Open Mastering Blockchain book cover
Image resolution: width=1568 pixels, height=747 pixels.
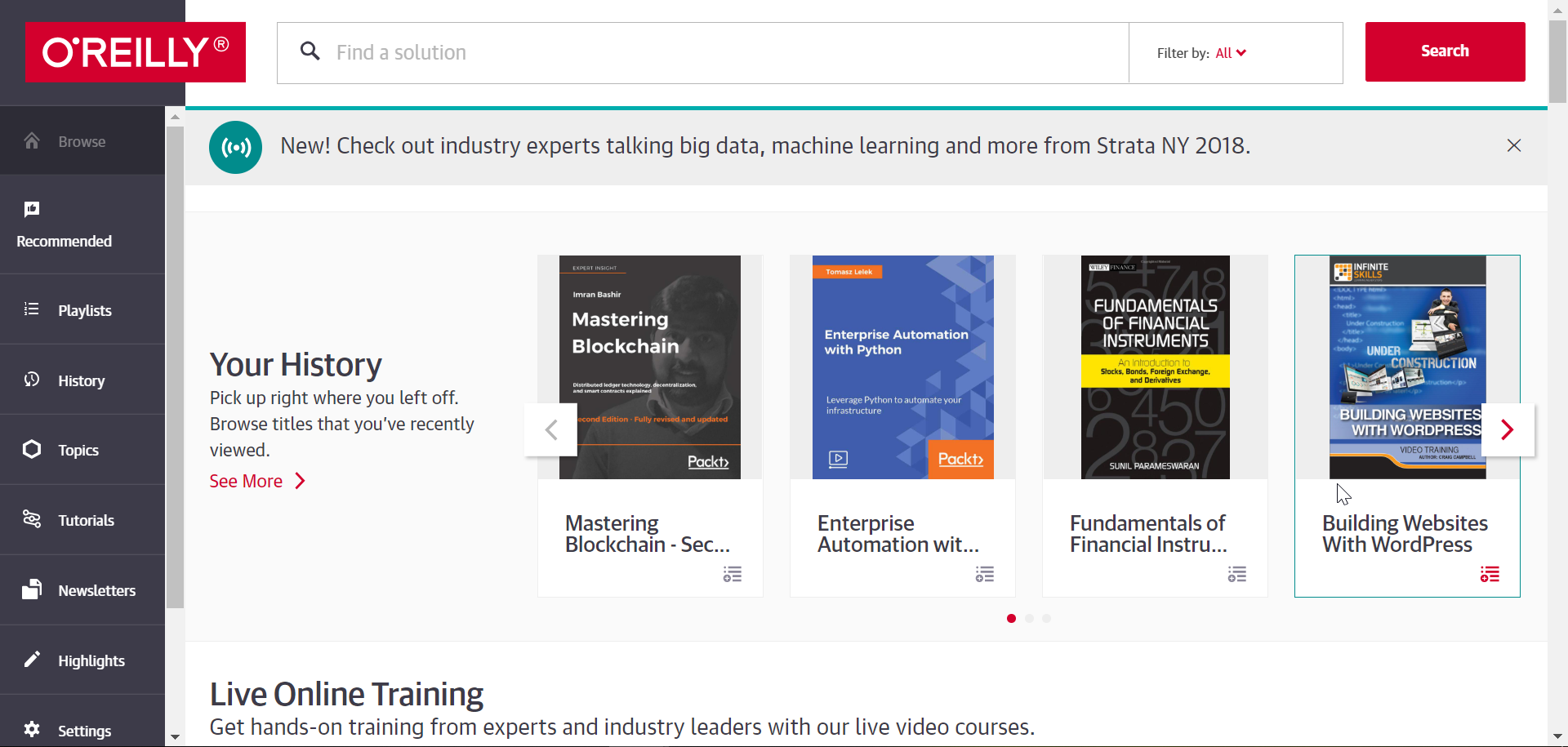[x=650, y=367]
